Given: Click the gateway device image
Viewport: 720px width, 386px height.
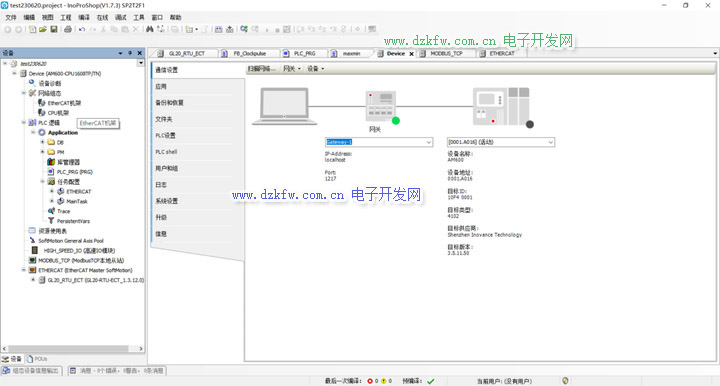Looking at the screenshot, I should pos(381,106).
